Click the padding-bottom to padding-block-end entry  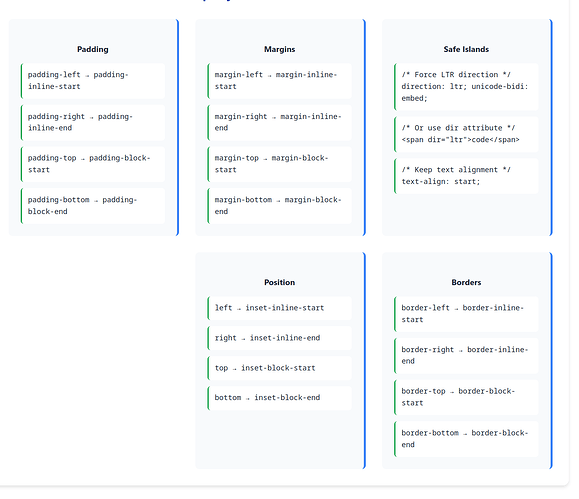(x=93, y=206)
